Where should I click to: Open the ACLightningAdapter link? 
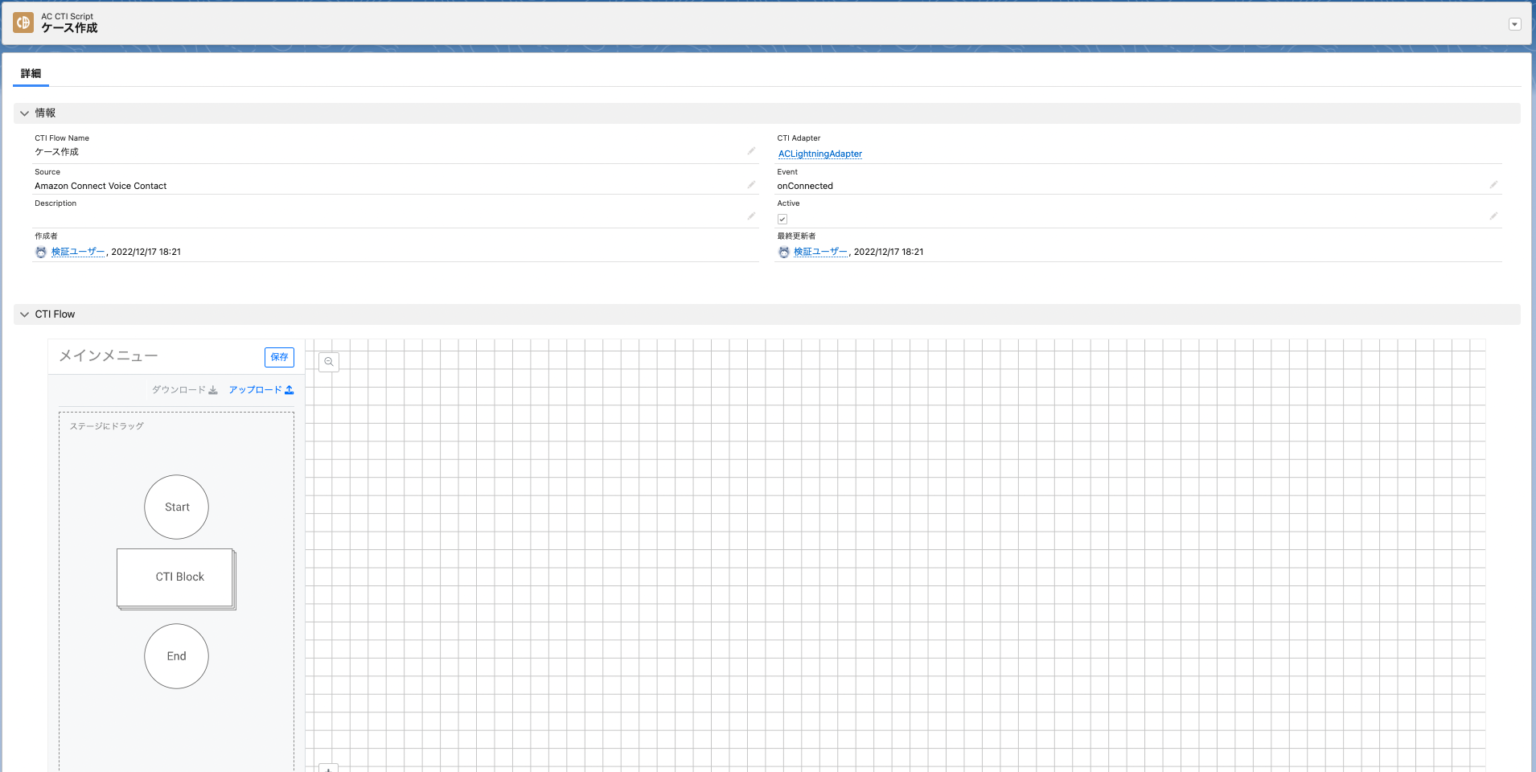pyautogui.click(x=819, y=153)
